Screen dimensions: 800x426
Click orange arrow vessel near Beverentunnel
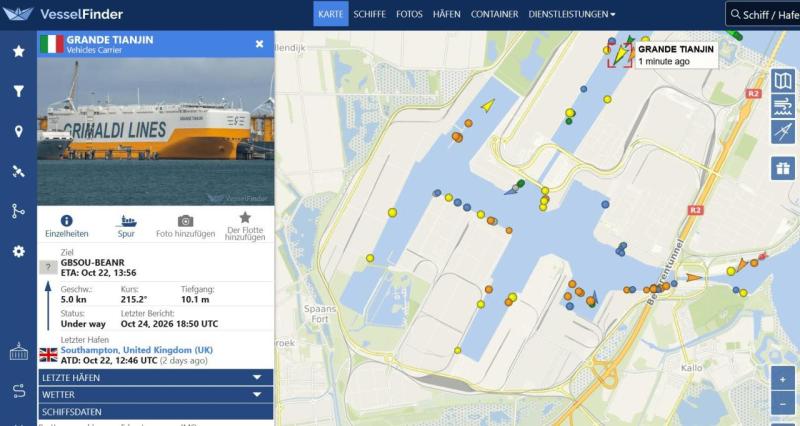click(694, 278)
